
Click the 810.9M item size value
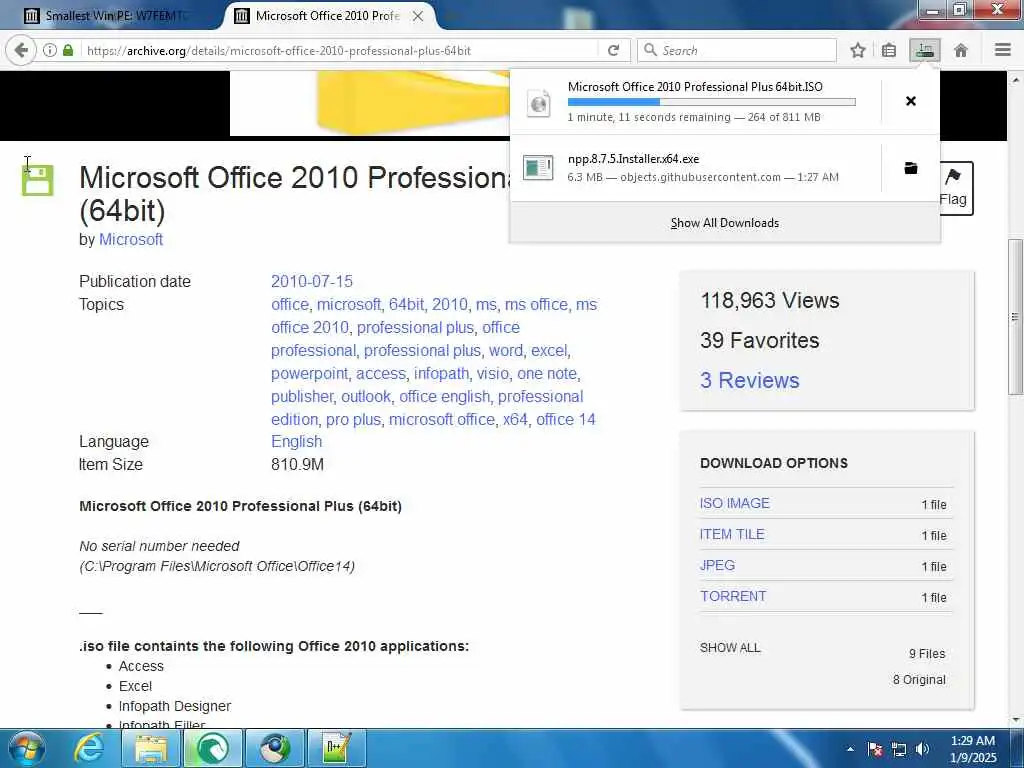[x=297, y=464]
